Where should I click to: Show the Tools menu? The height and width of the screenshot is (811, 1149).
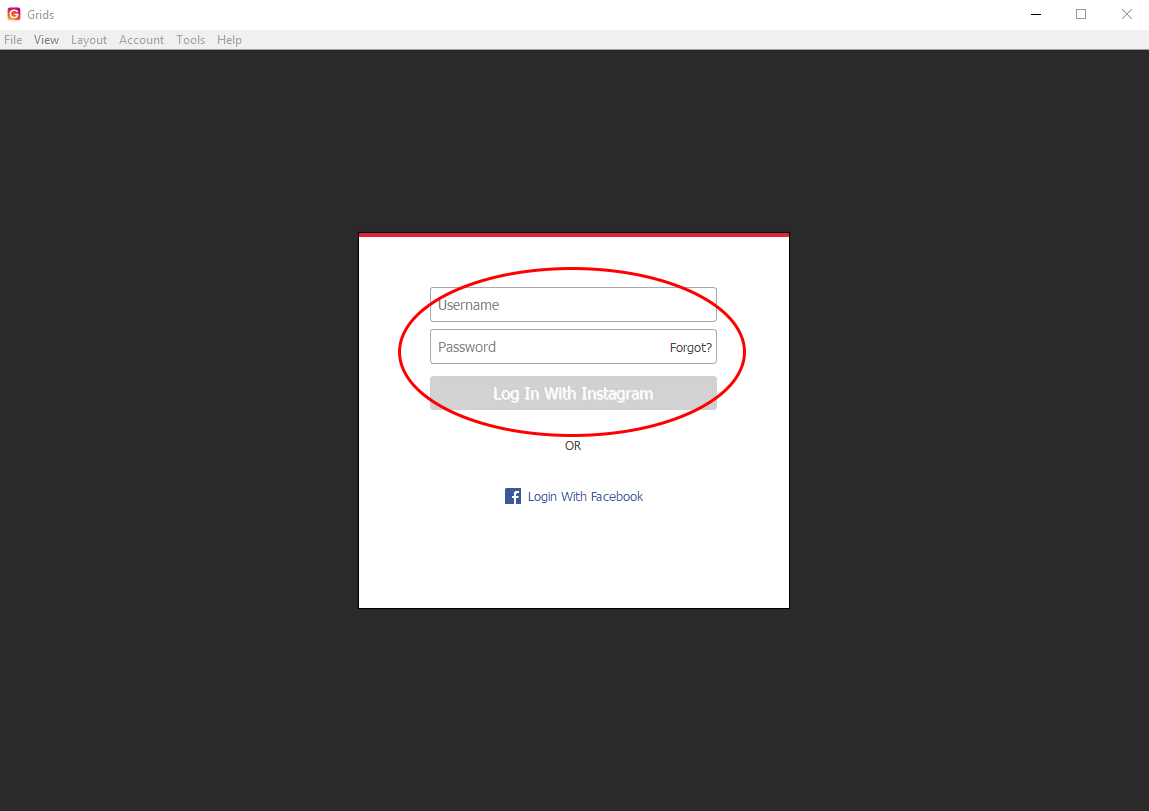pyautogui.click(x=190, y=40)
